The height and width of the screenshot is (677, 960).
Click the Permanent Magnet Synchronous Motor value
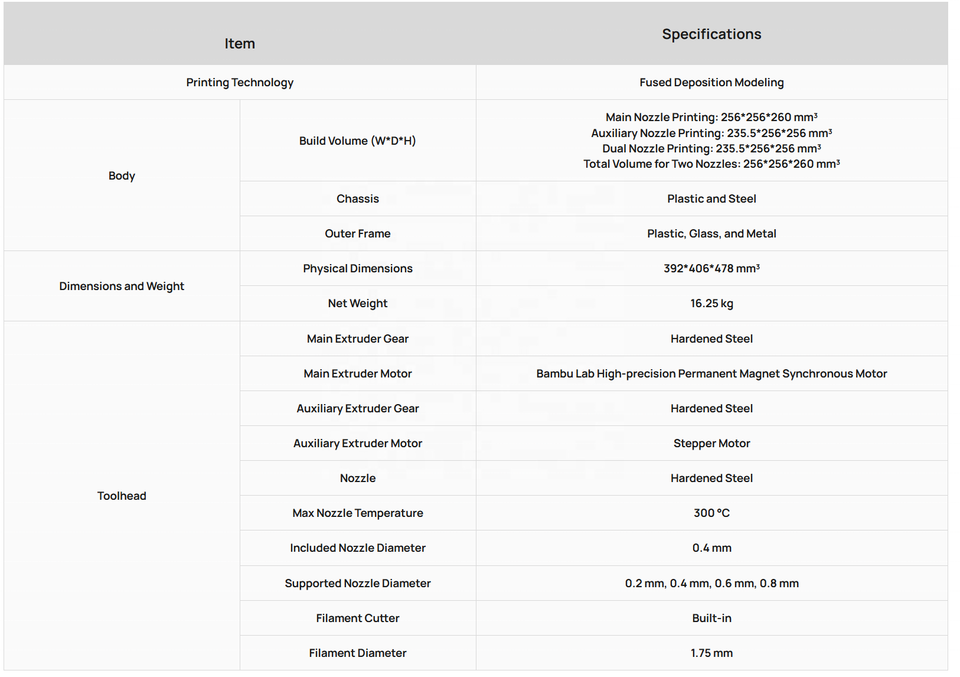coord(711,374)
